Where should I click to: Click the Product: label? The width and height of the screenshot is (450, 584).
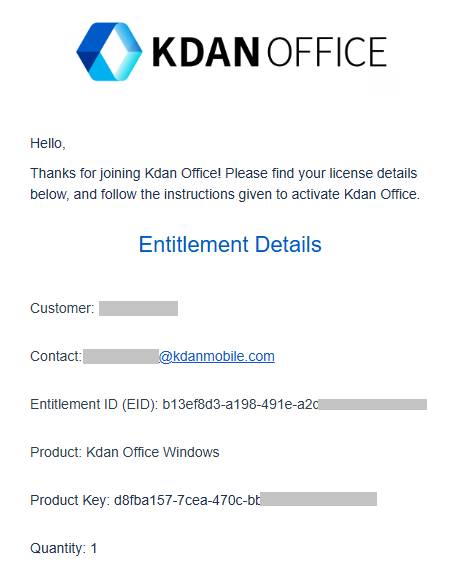56,452
